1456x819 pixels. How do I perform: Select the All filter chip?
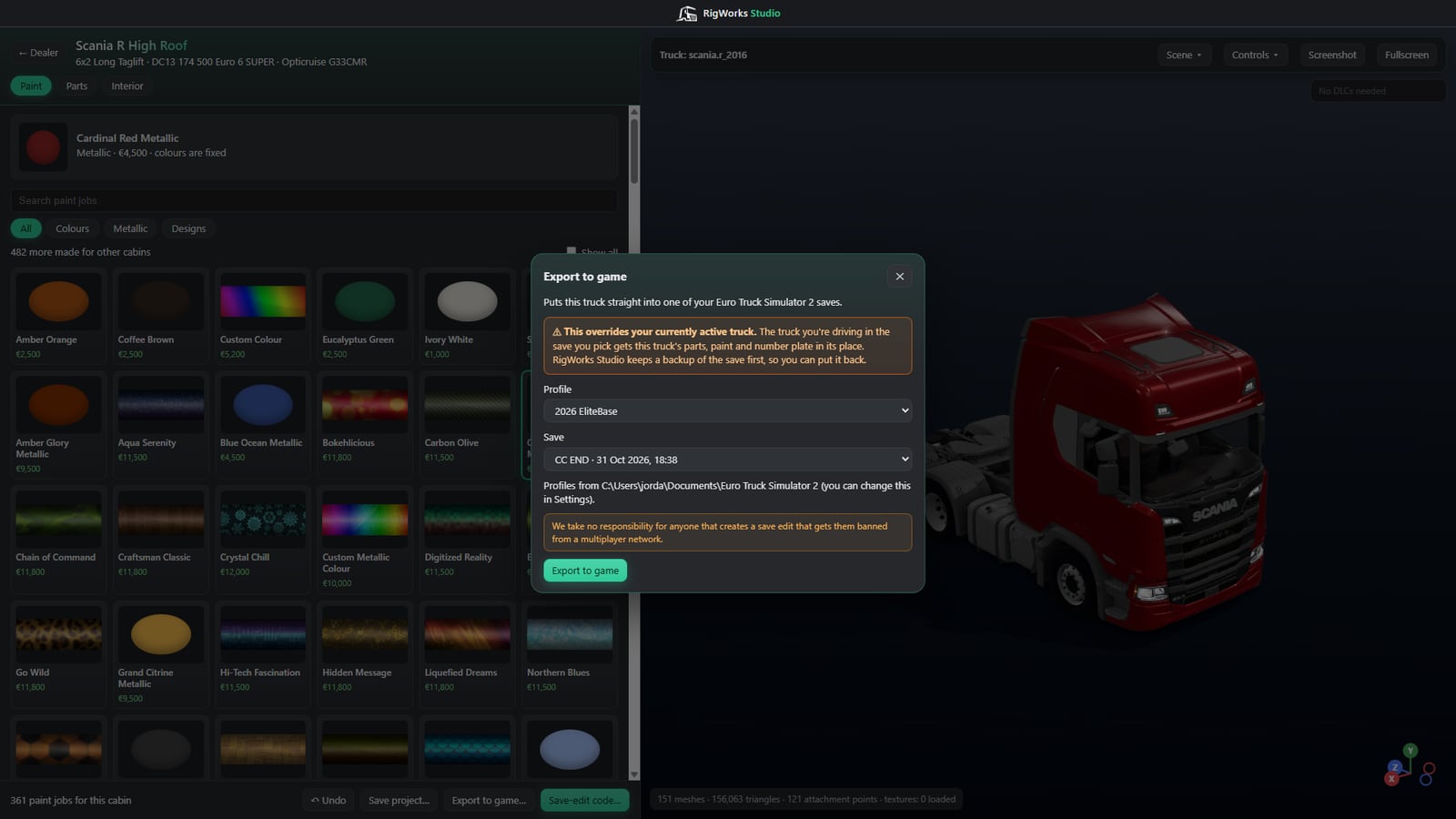coord(25,228)
